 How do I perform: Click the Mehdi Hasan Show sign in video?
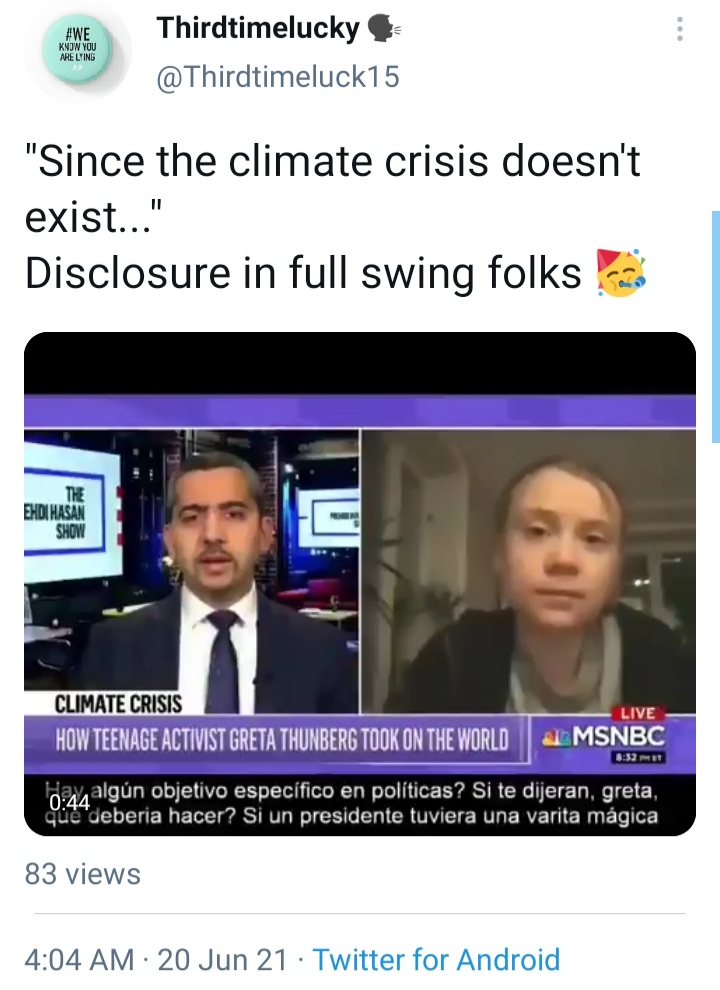click(x=63, y=513)
